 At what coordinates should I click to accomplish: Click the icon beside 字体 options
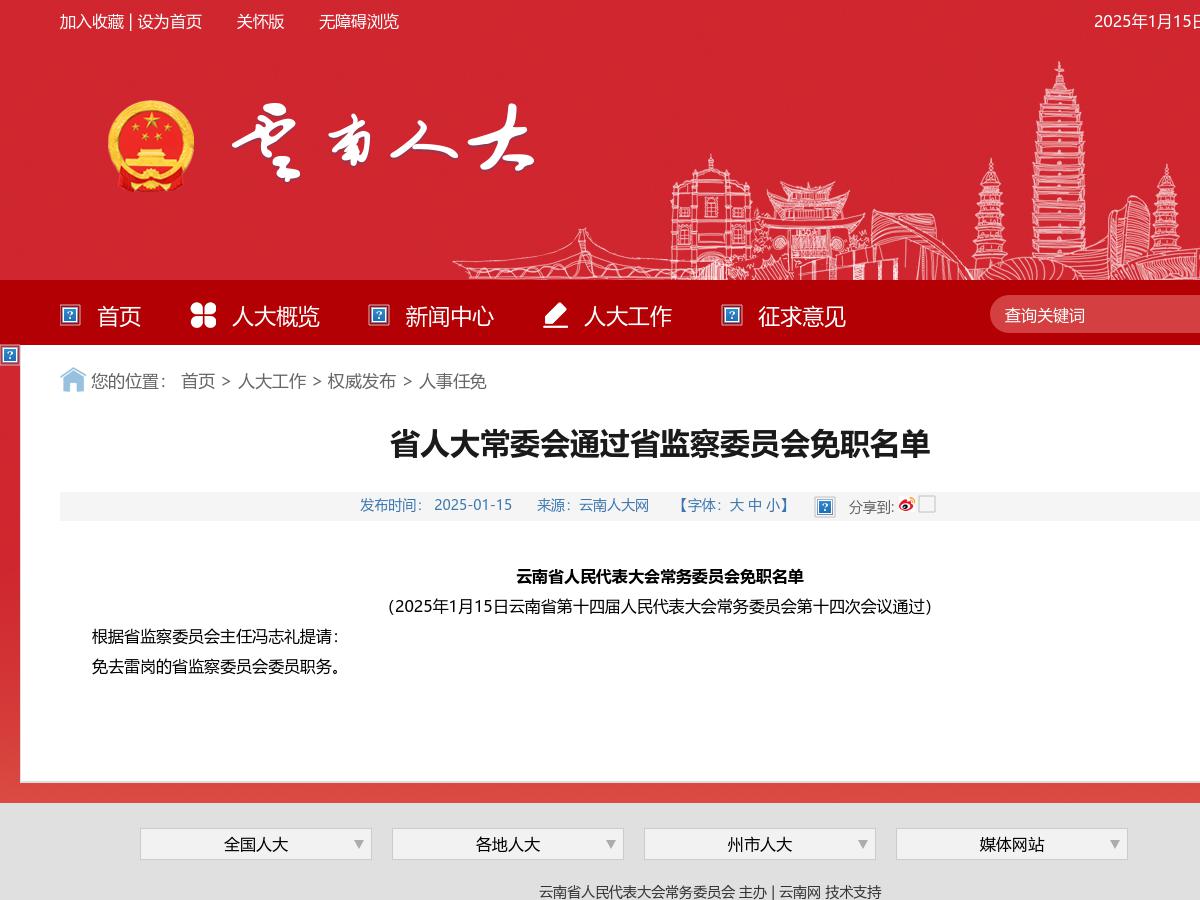[824, 507]
